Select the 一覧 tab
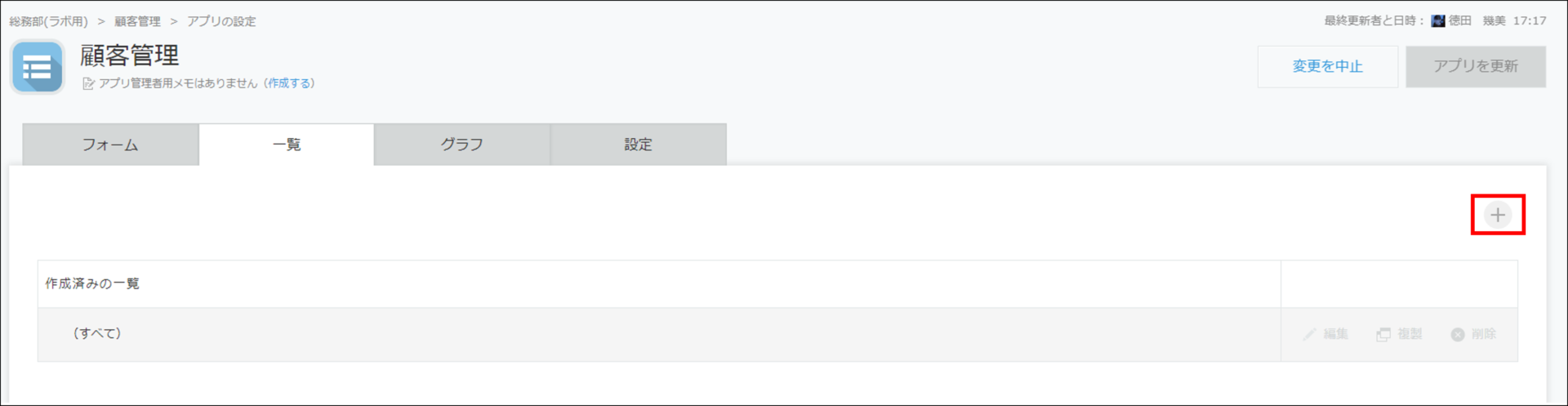This screenshot has height=406, width=1568. click(287, 145)
